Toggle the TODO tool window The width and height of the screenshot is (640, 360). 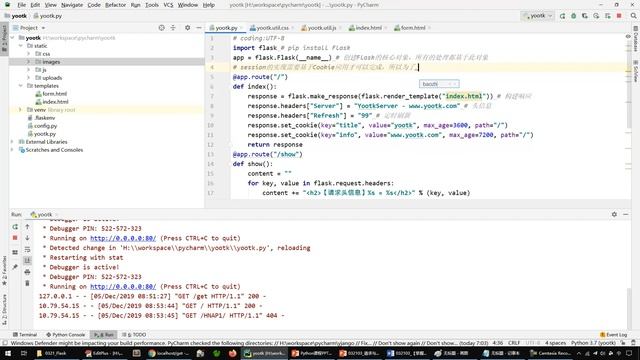(x=134, y=335)
